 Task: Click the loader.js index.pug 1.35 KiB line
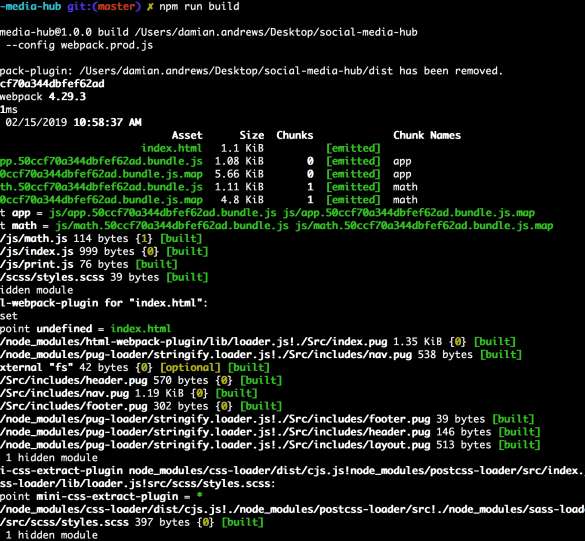pos(257,342)
